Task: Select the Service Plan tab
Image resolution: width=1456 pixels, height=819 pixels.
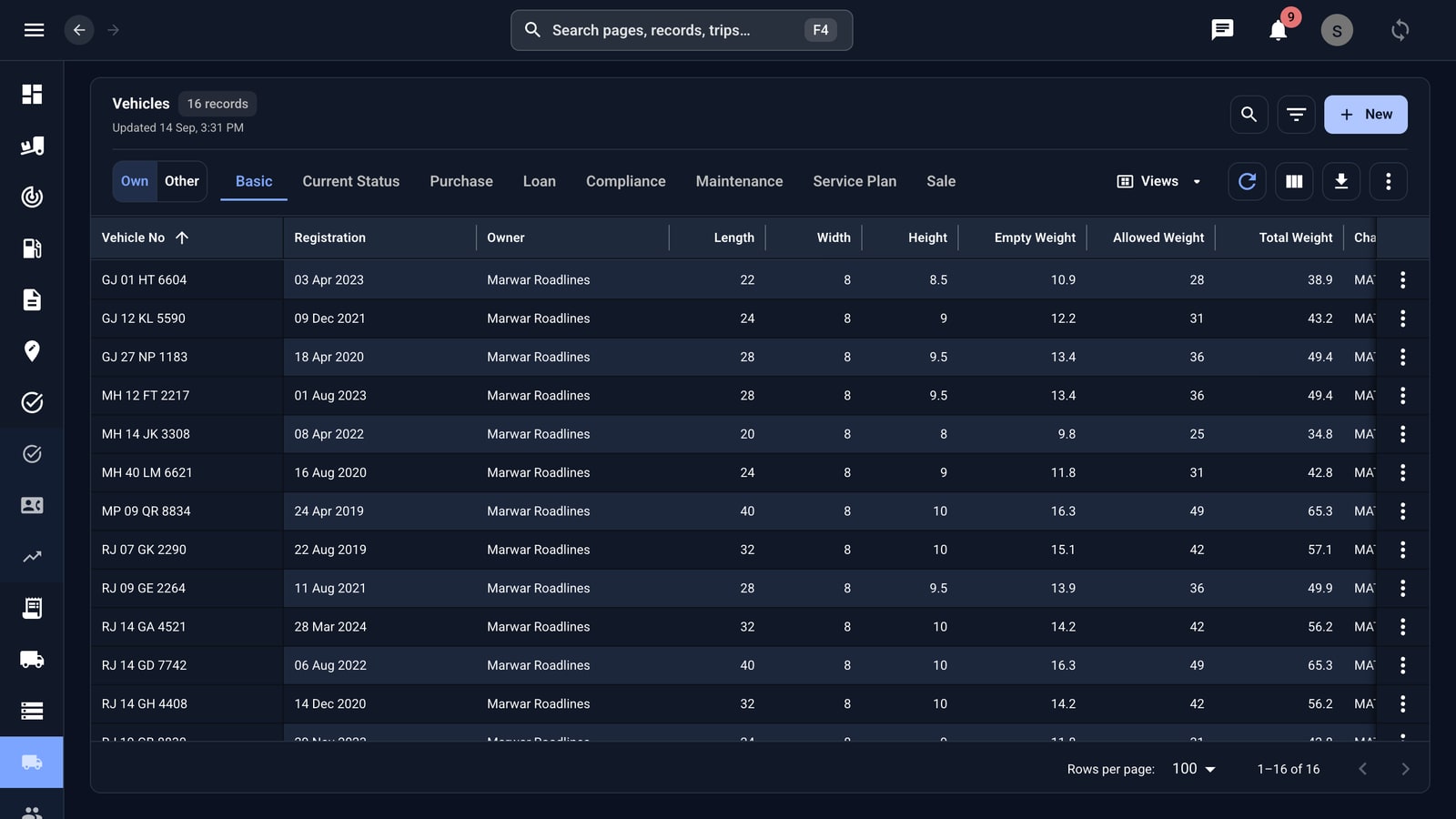Action: (x=854, y=181)
